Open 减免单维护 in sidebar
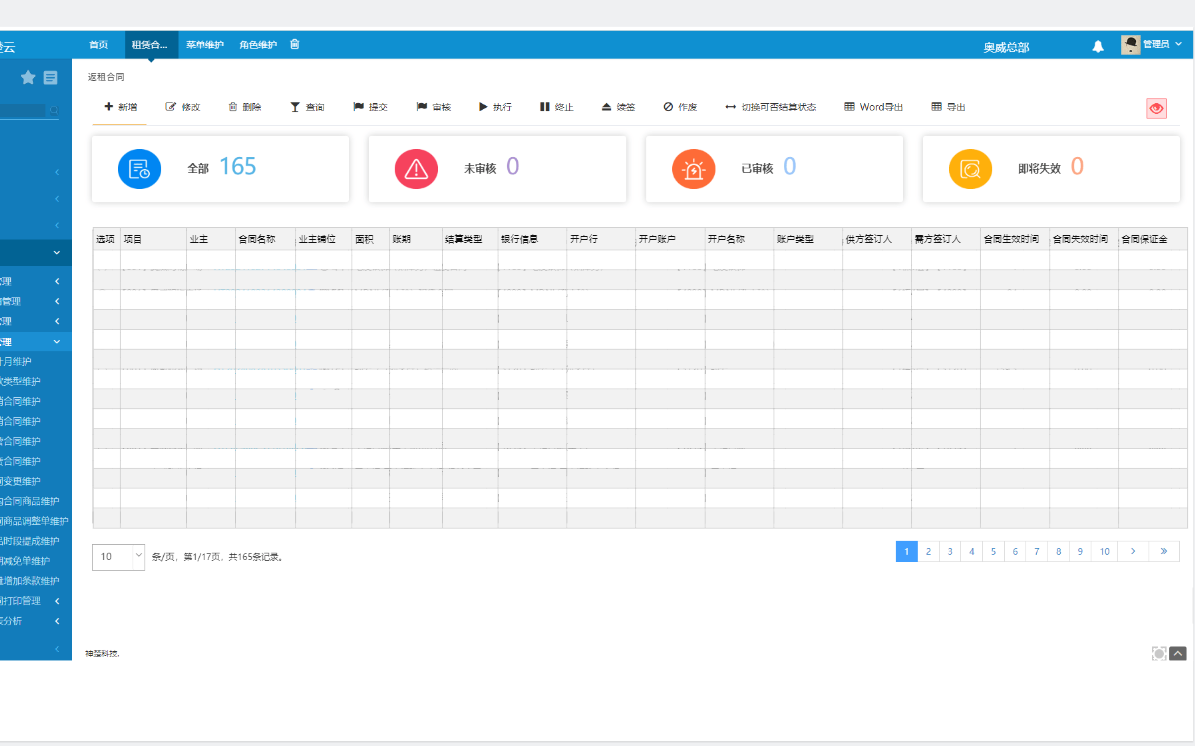This screenshot has width=1195, height=746. click(26, 561)
